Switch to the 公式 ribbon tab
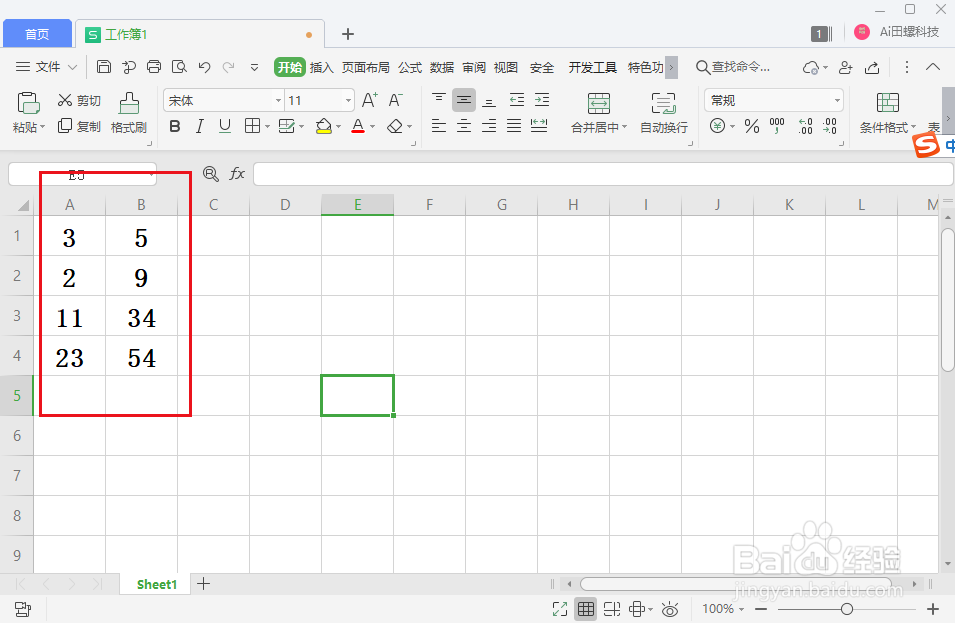The image size is (955, 623). [410, 67]
